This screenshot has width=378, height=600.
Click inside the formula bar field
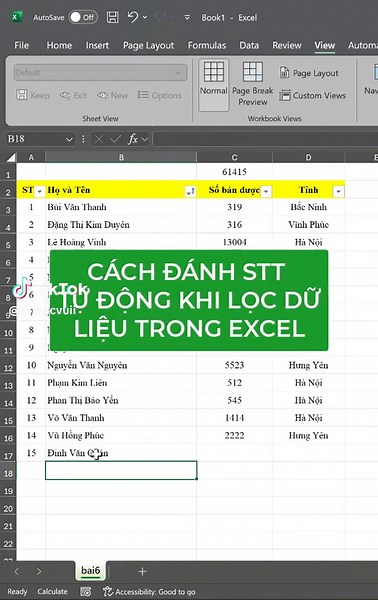[x=265, y=139]
